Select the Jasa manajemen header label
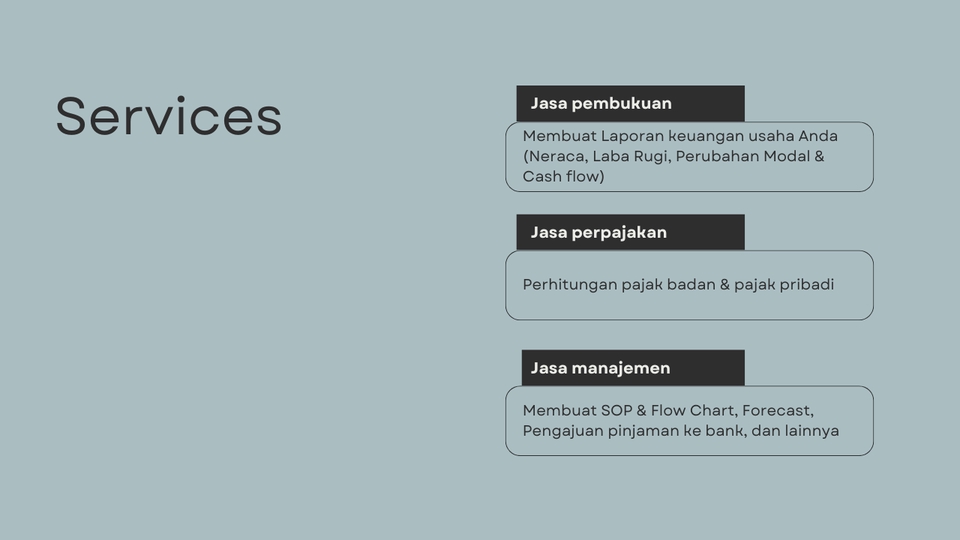 coord(600,368)
